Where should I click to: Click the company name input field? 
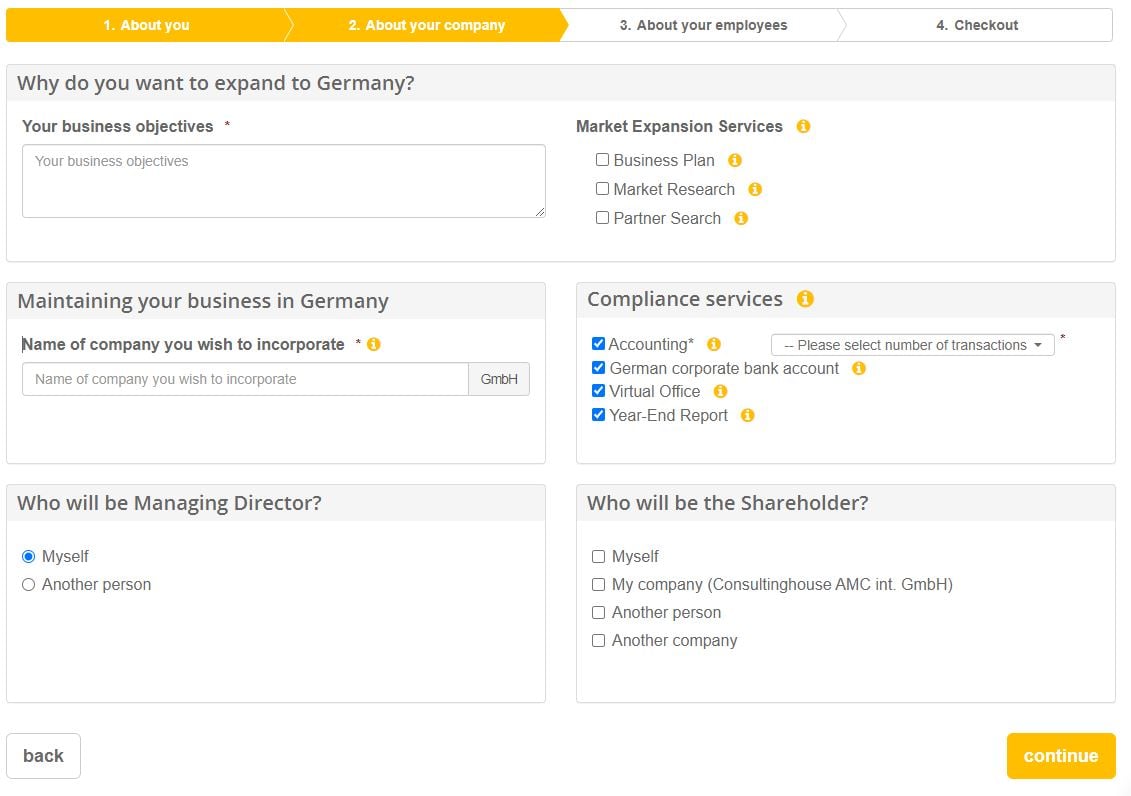click(x=245, y=379)
